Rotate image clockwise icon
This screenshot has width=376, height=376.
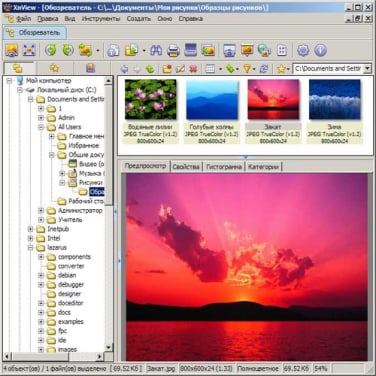click(x=68, y=50)
